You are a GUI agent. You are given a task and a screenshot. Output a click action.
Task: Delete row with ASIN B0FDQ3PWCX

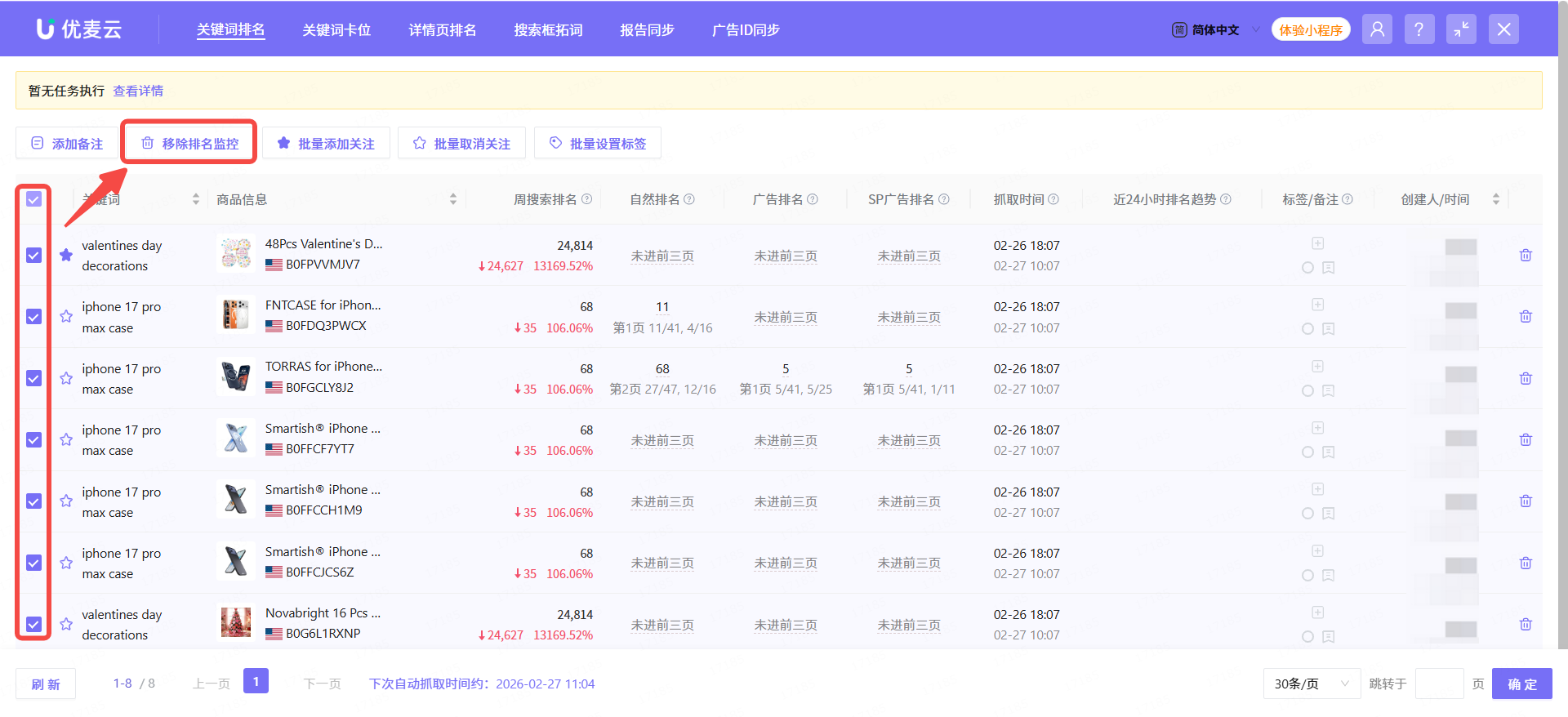tap(1525, 317)
